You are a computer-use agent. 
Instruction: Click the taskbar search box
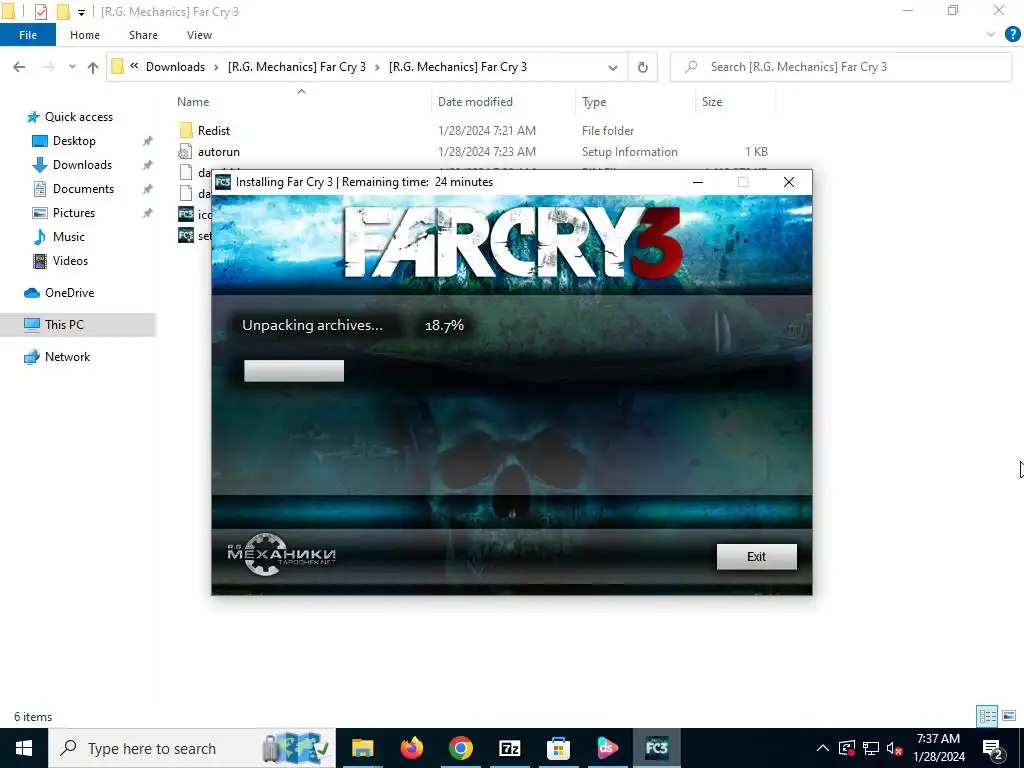click(192, 748)
